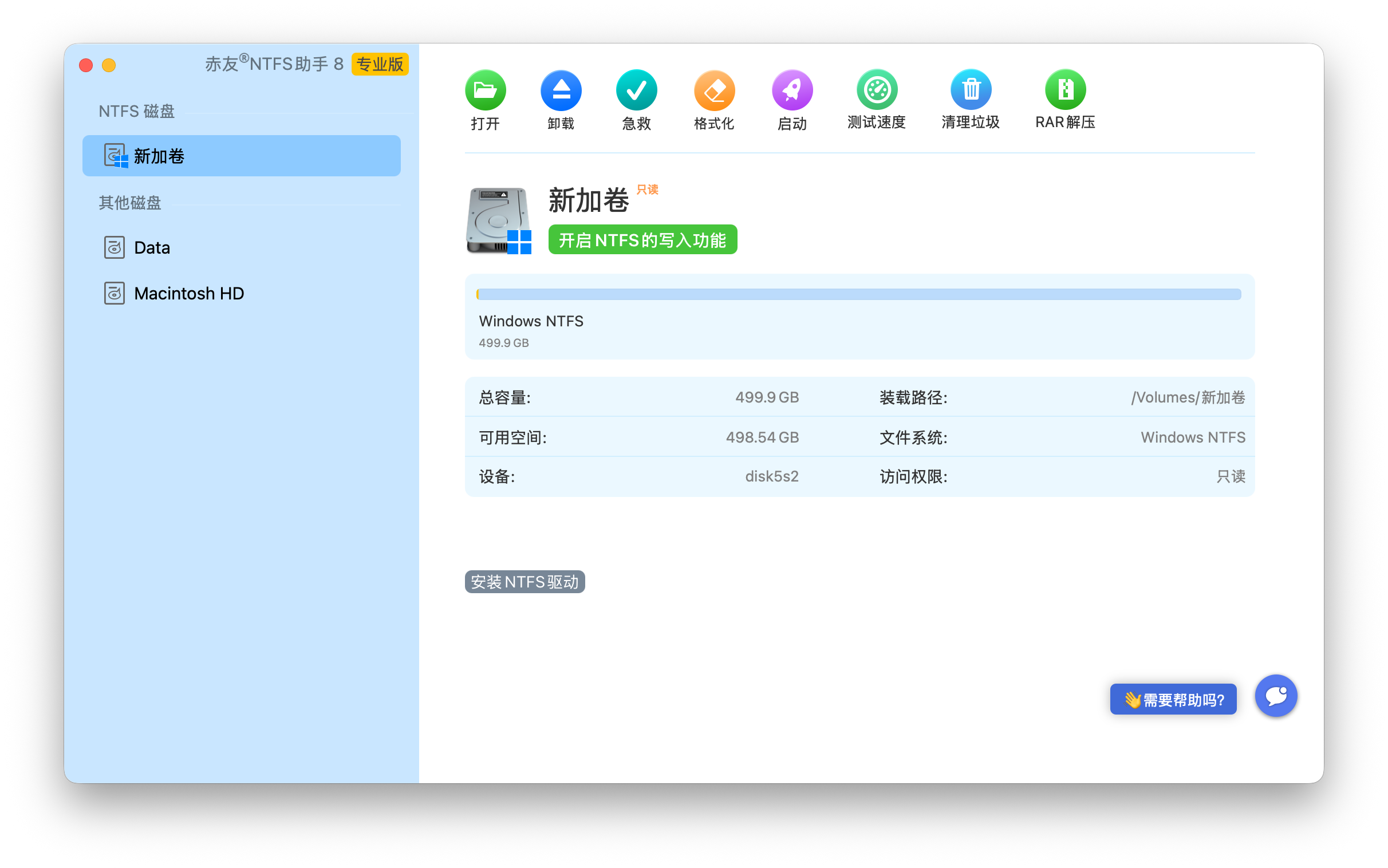
Task: Click the 新加卷 hard drive image
Action: tap(498, 220)
